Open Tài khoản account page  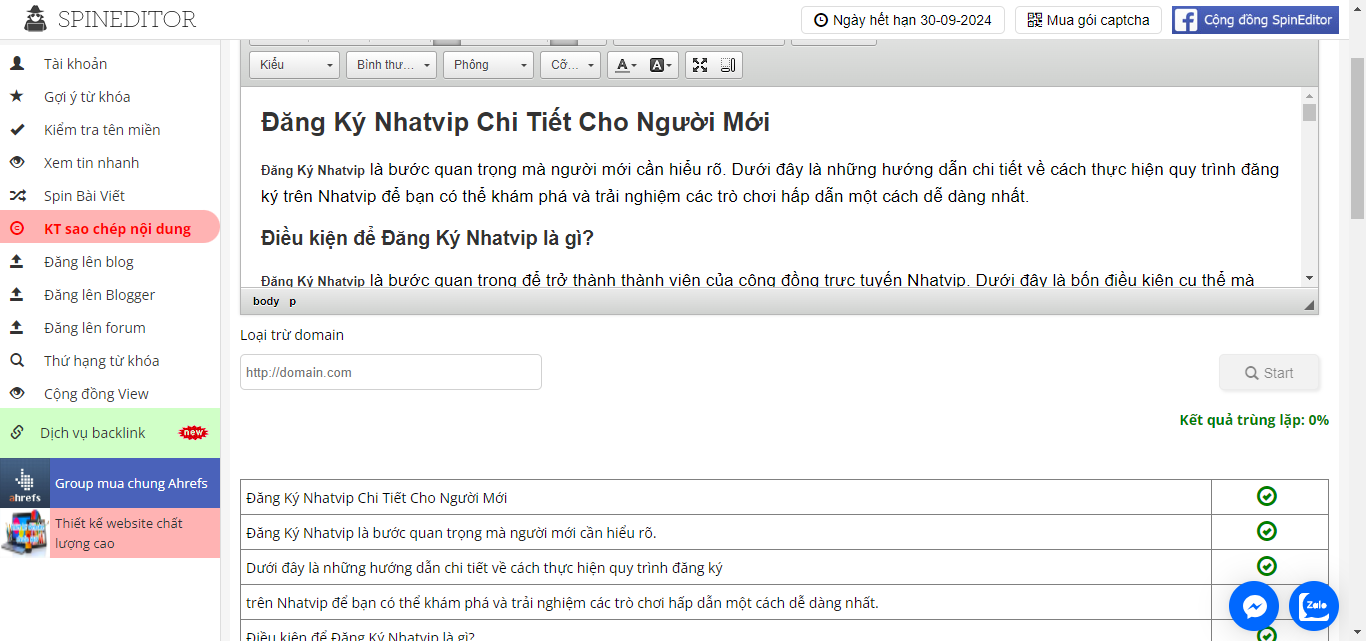(75, 64)
